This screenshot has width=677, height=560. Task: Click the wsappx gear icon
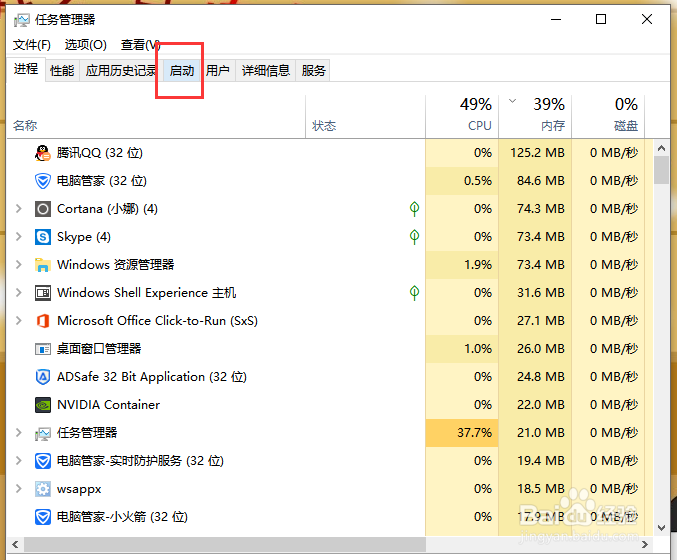click(43, 489)
